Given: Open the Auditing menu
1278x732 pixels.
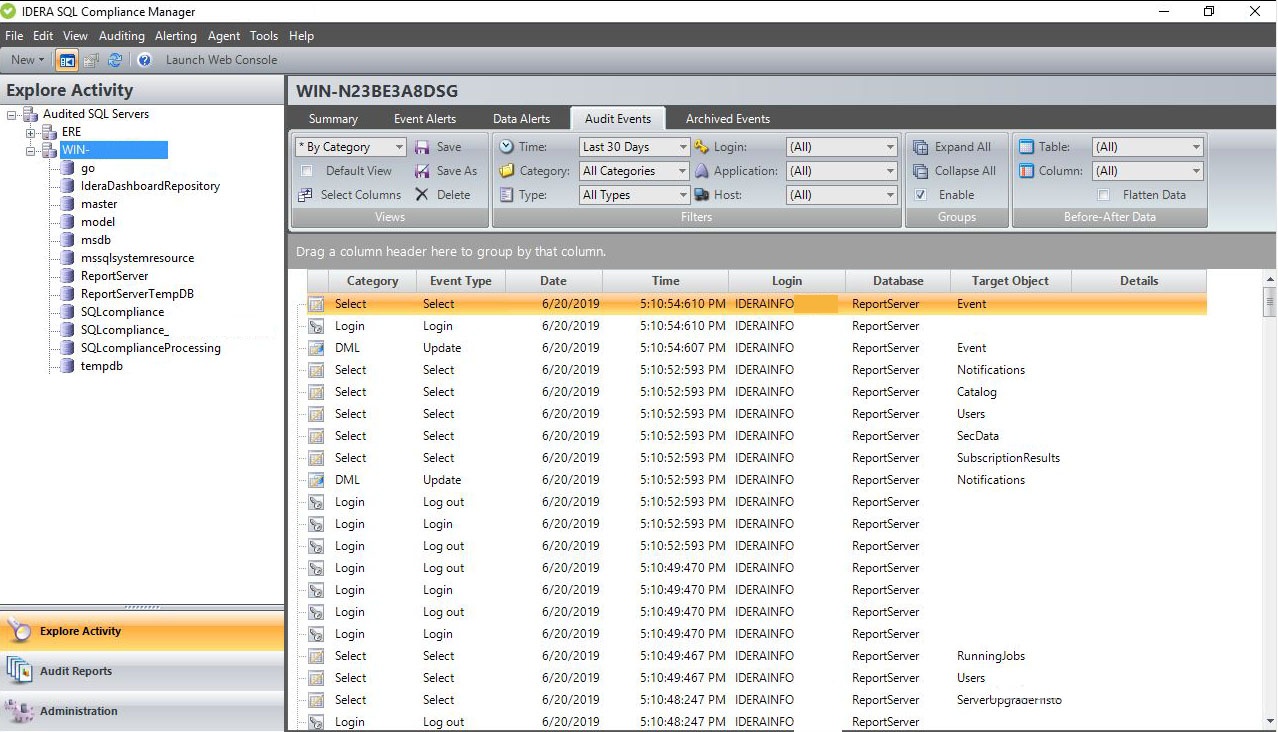Looking at the screenshot, I should point(121,36).
